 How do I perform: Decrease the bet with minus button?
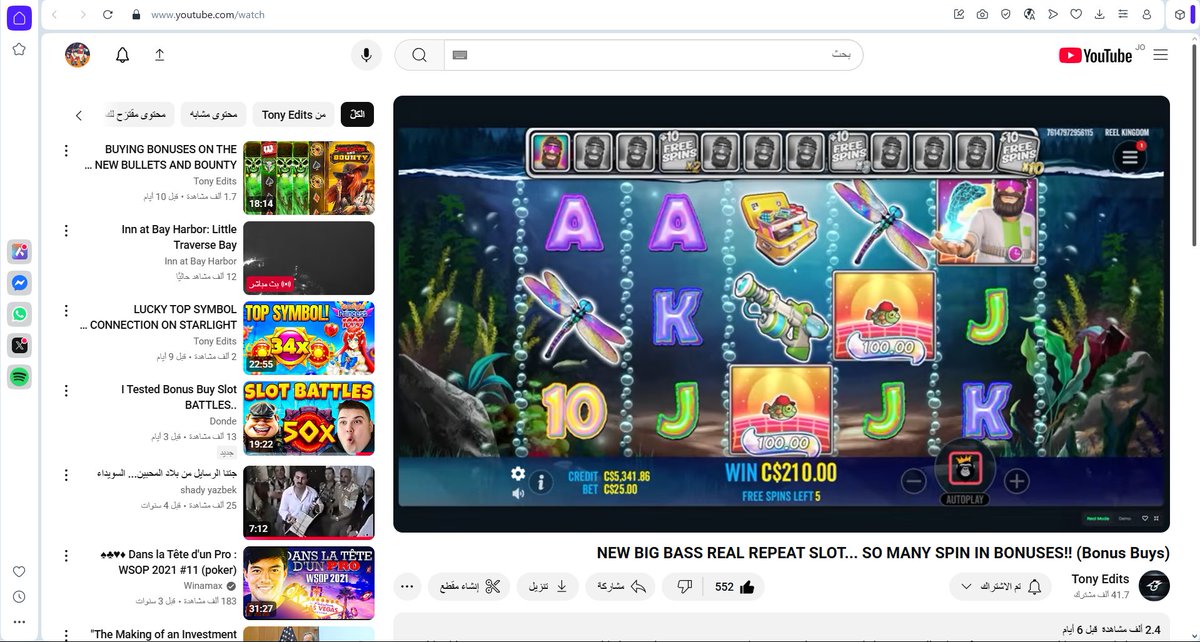(913, 481)
